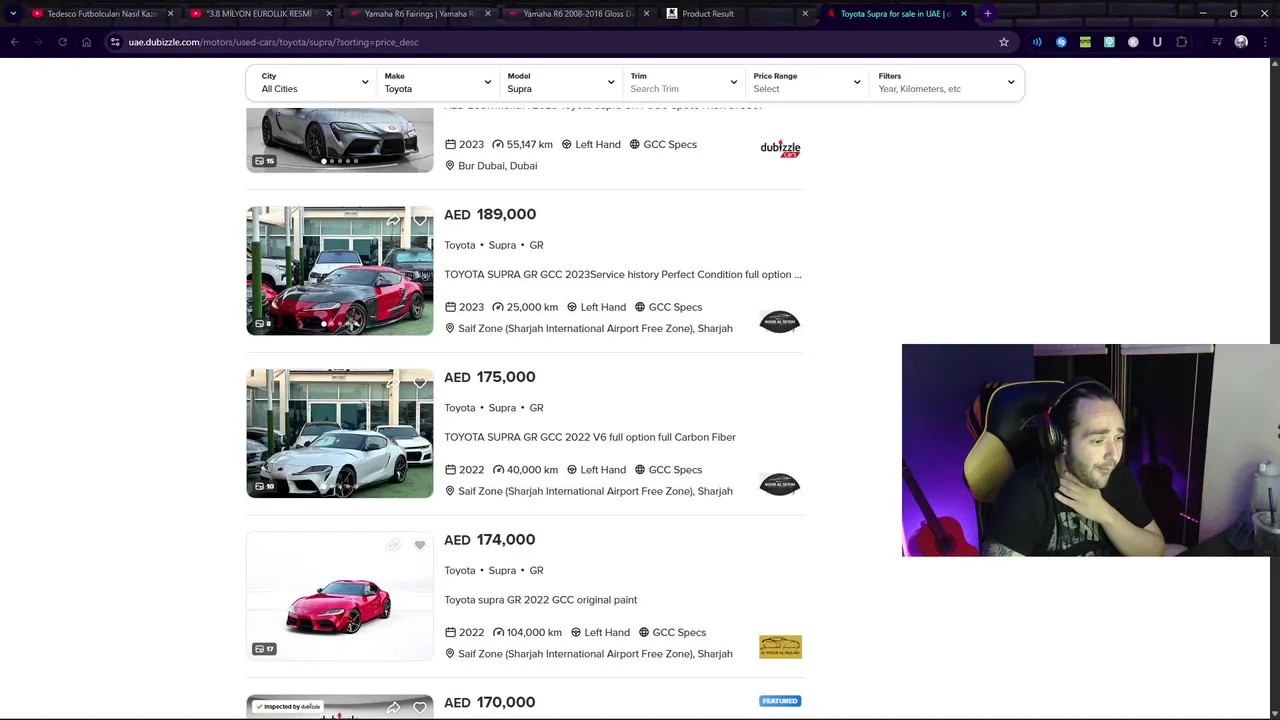The image size is (1280, 720).
Task: Click the 104,000 km mileage text
Action: point(534,632)
